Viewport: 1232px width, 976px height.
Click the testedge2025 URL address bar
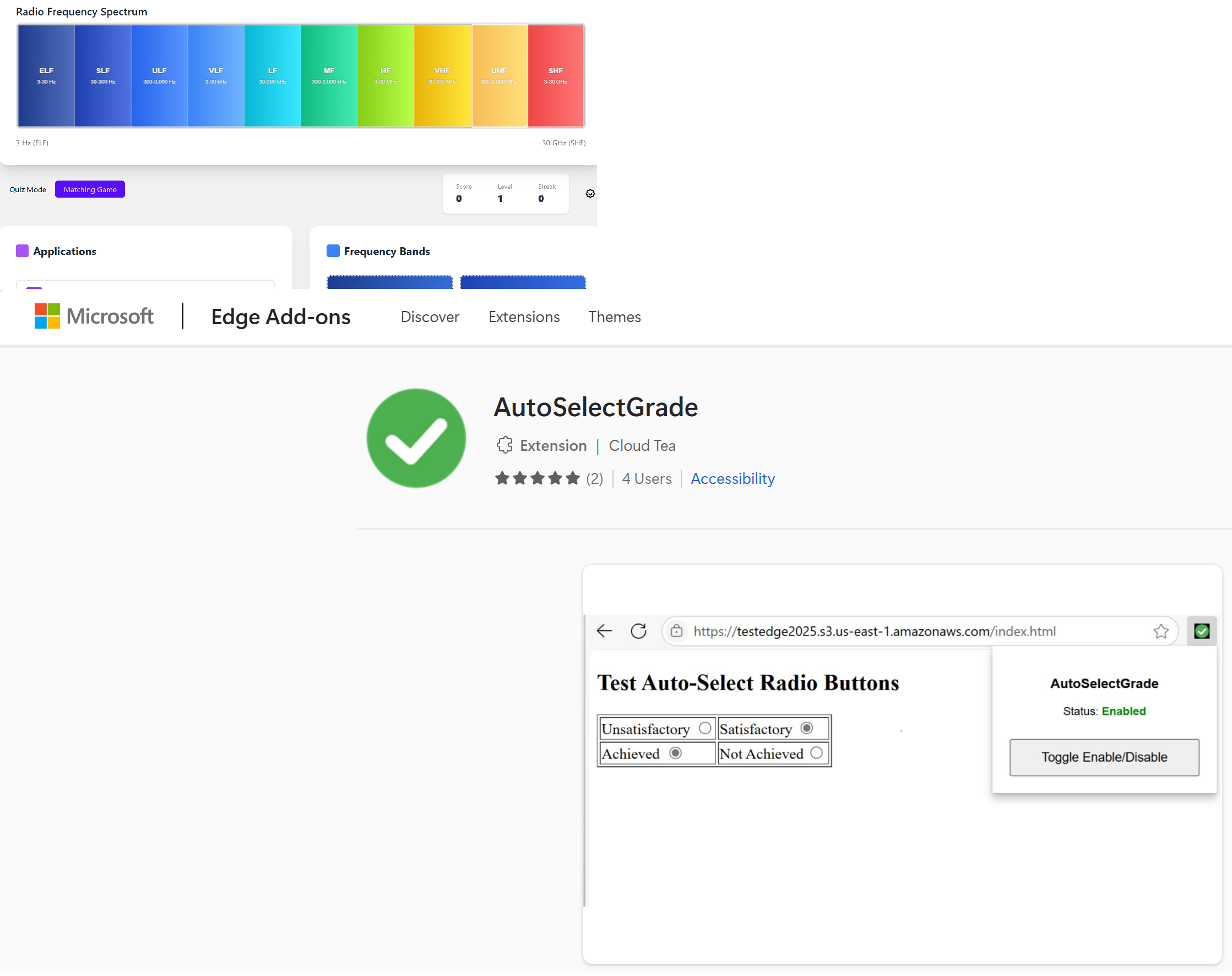click(x=920, y=631)
